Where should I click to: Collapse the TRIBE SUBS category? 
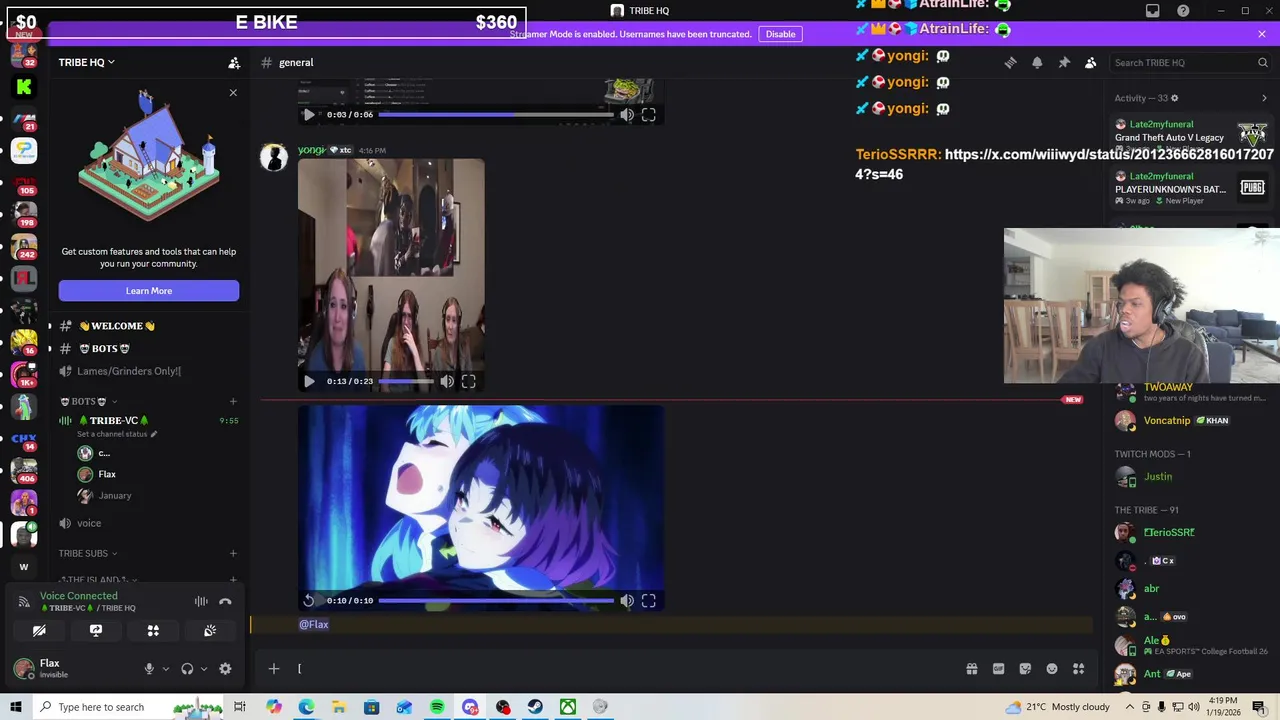(87, 553)
